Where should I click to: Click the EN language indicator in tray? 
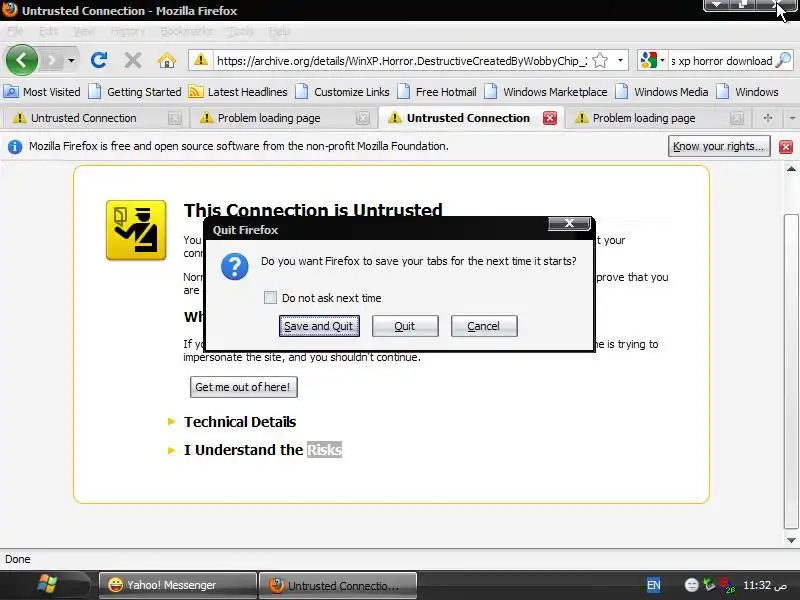click(654, 585)
